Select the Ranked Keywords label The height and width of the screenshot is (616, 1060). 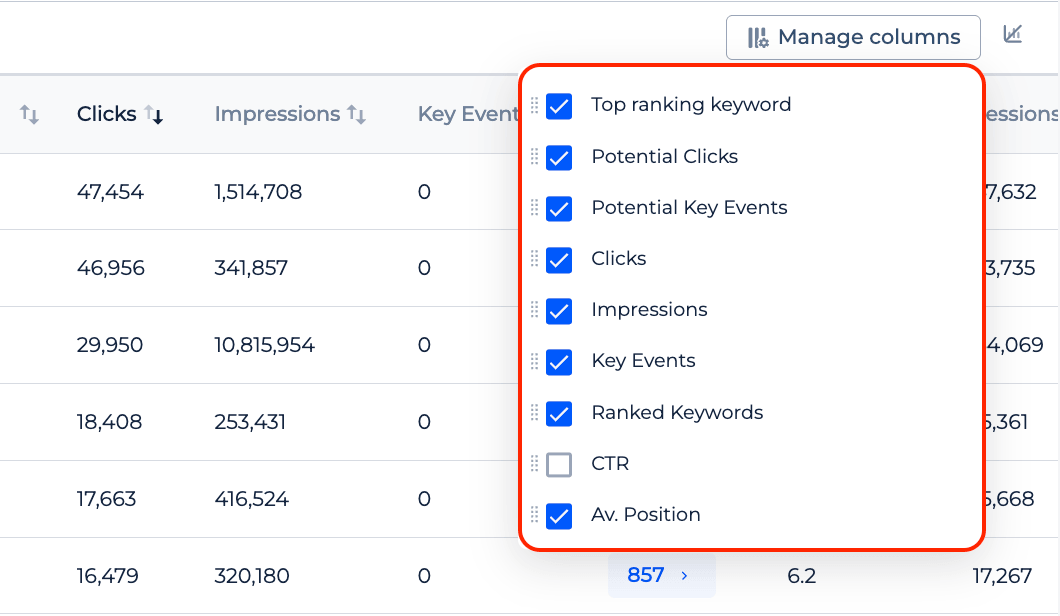tap(677, 412)
